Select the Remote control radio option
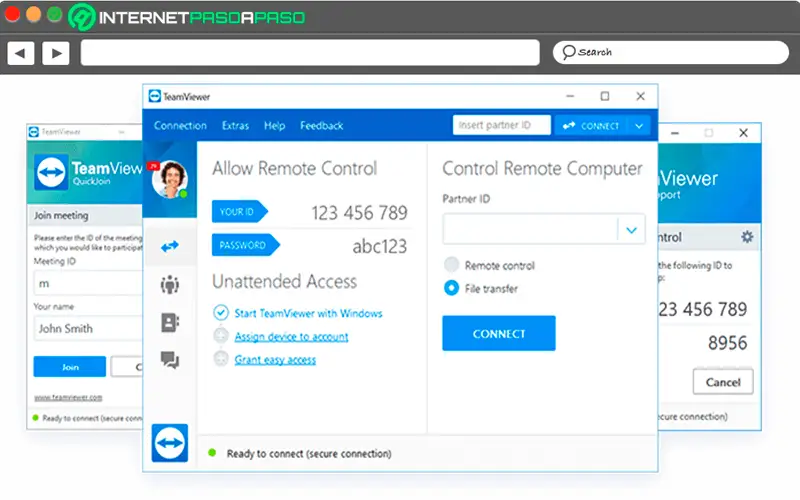800x500 pixels. 451,266
